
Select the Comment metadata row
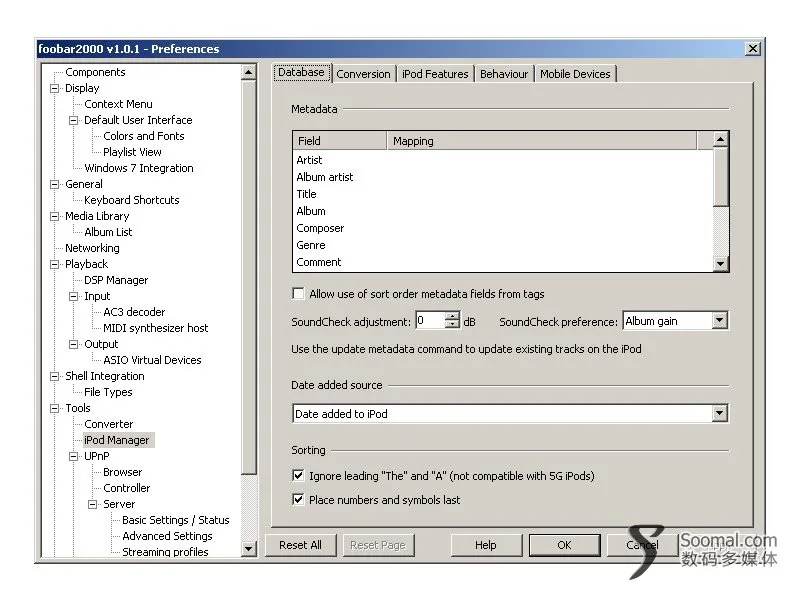point(503,262)
